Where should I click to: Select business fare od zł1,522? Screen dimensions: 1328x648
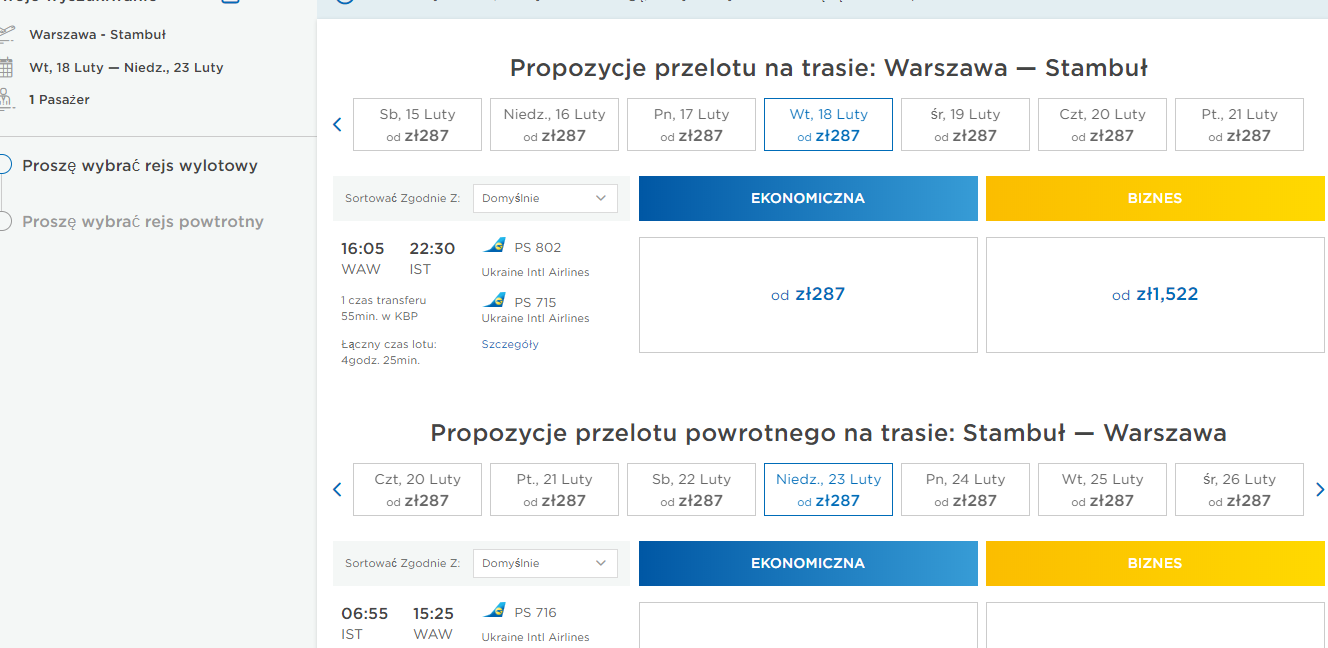[1155, 295]
